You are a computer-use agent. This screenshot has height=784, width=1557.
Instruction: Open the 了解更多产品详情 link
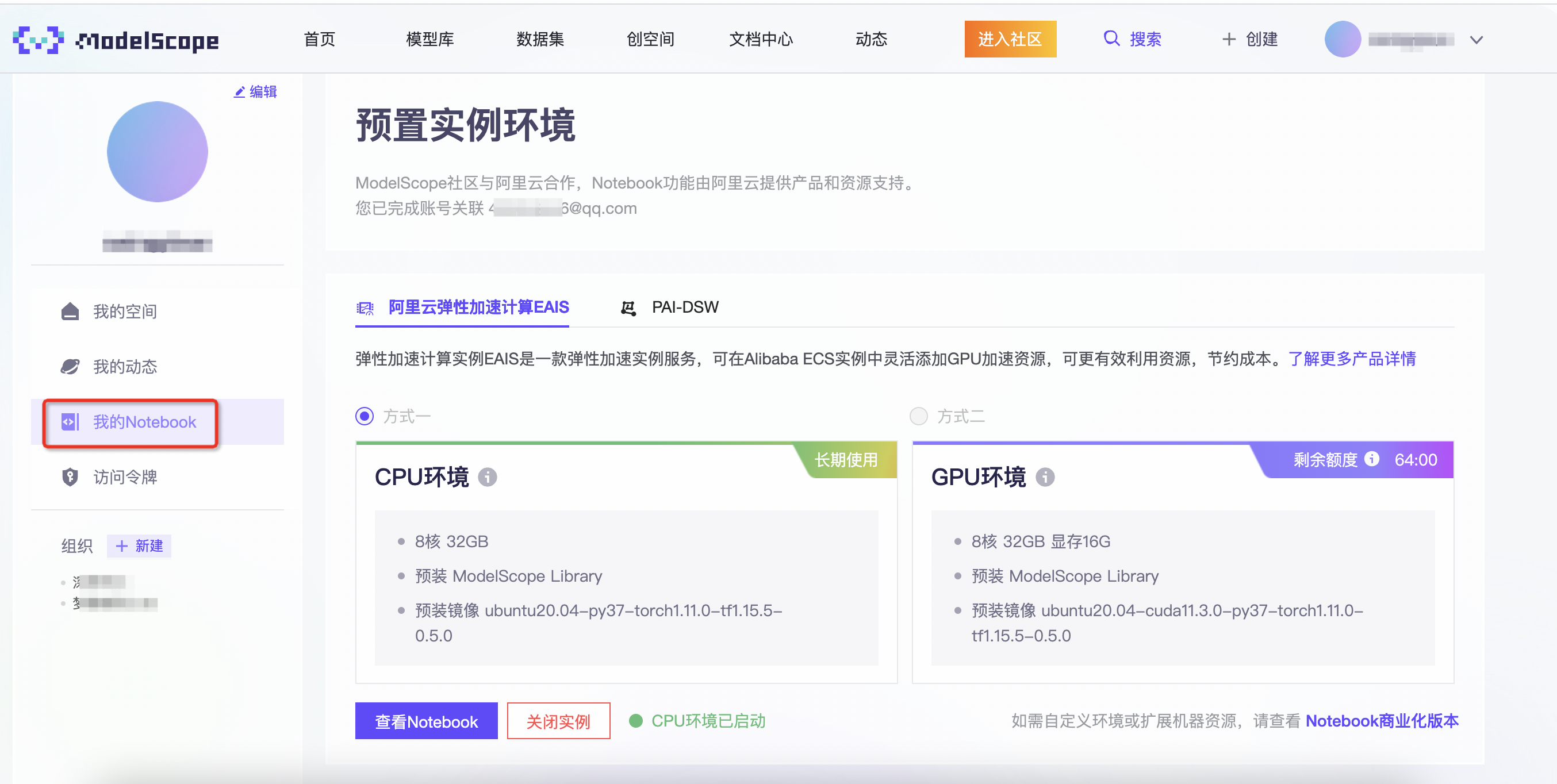pos(1352,359)
